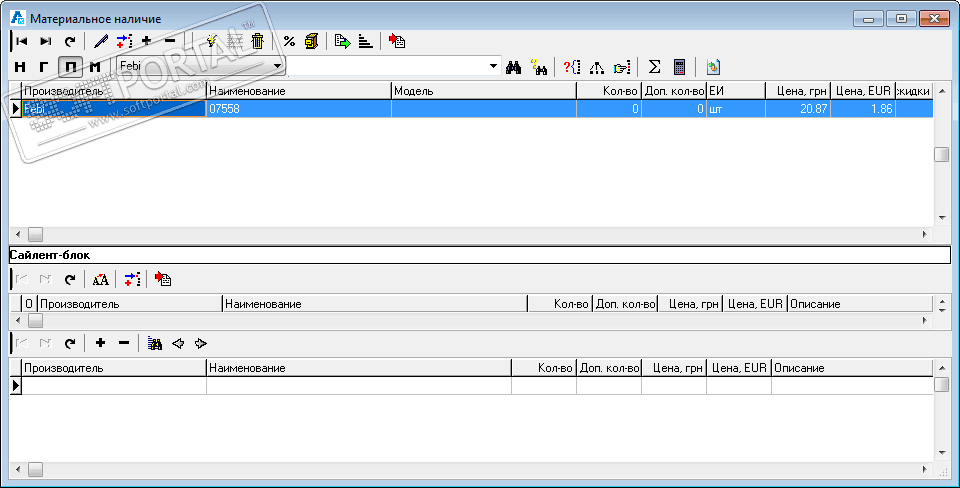Viewport: 960px width, 488px height.
Task: Click top toolbar red arrow document icon
Action: 397,41
